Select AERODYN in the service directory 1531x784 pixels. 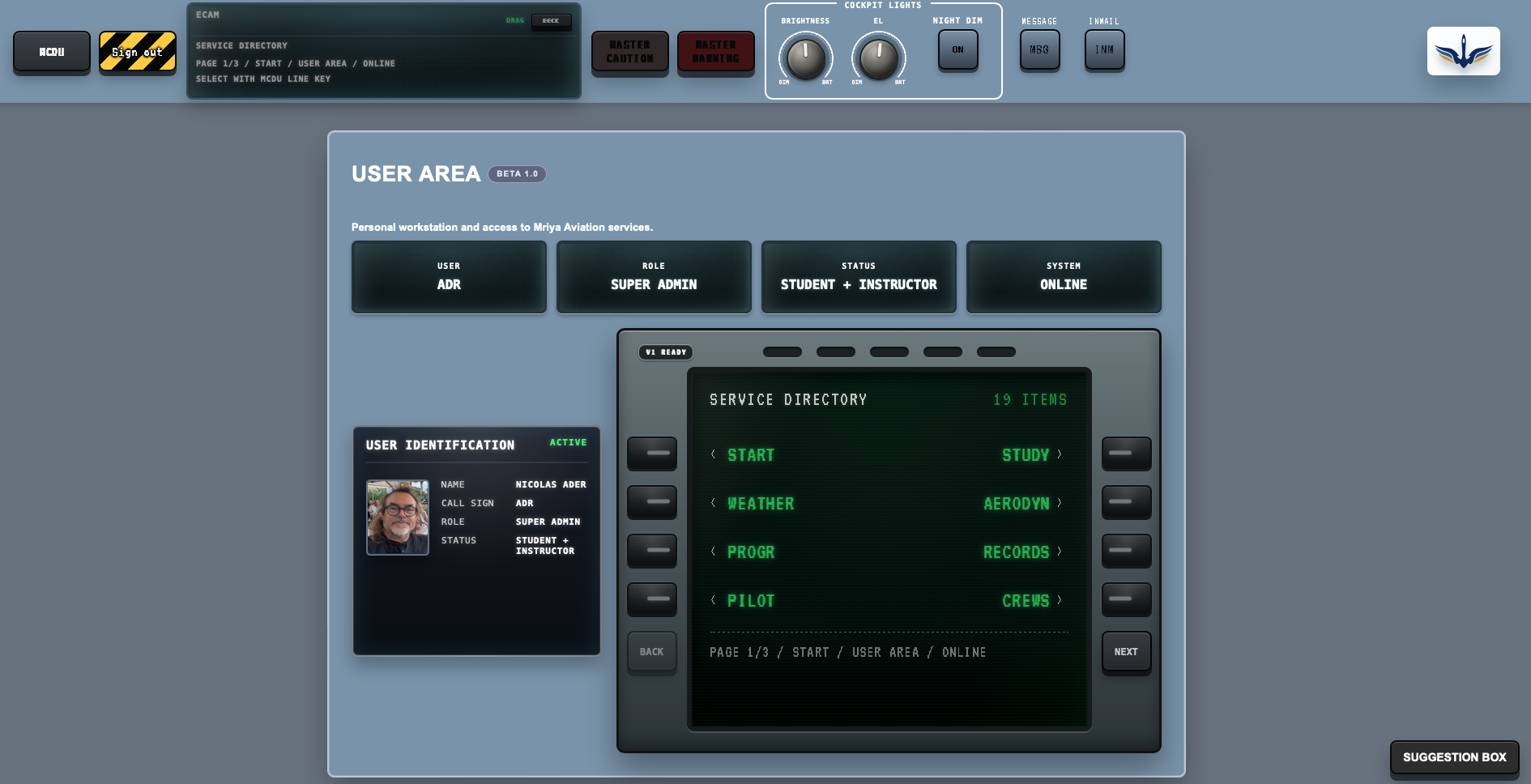1017,504
